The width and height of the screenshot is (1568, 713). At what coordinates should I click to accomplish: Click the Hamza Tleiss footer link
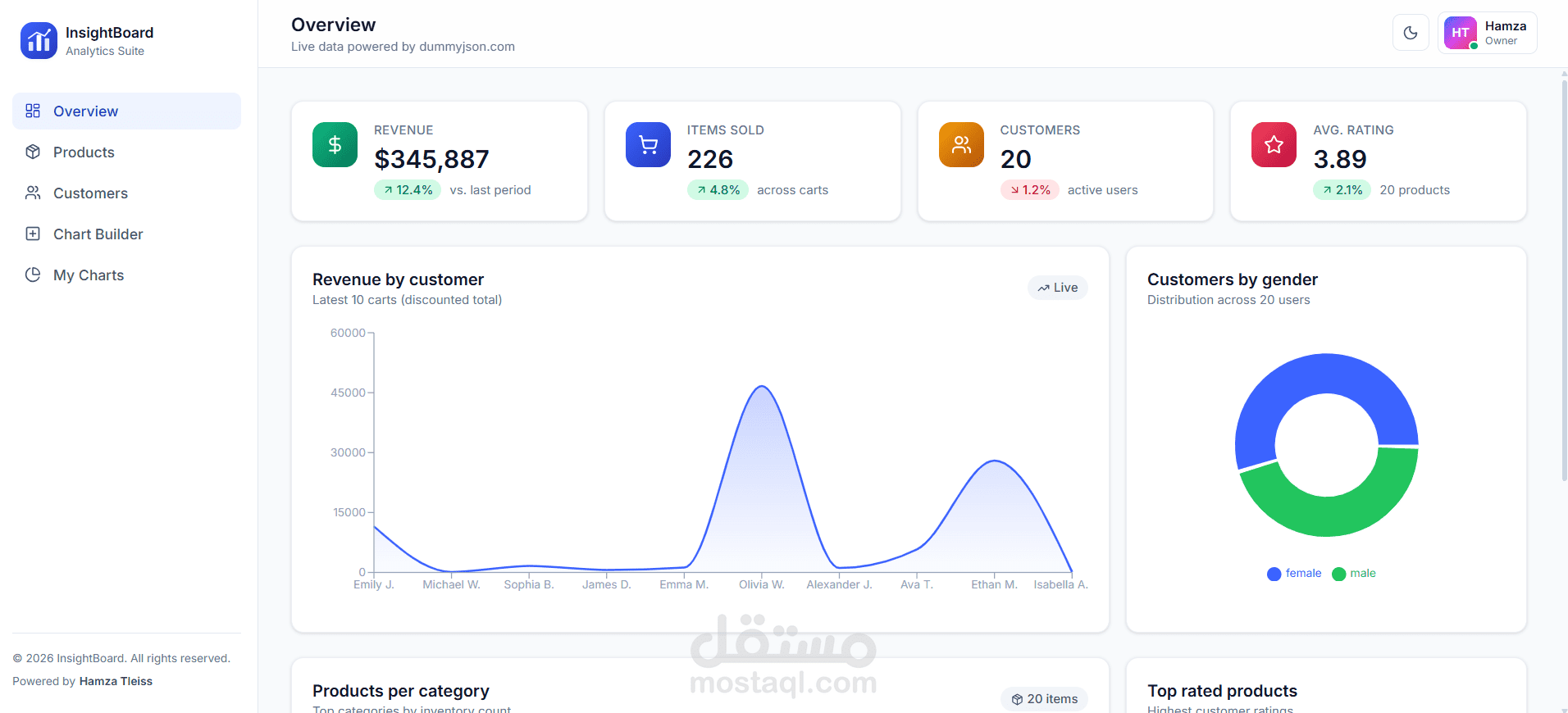coord(116,681)
